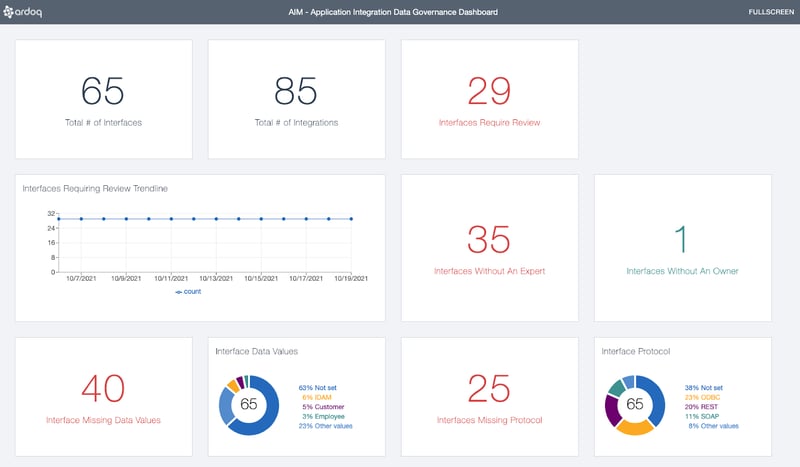Screen dimensions: 800x467
Task: Enter fullscreen mode via FULLSCREEN button
Action: (769, 12)
